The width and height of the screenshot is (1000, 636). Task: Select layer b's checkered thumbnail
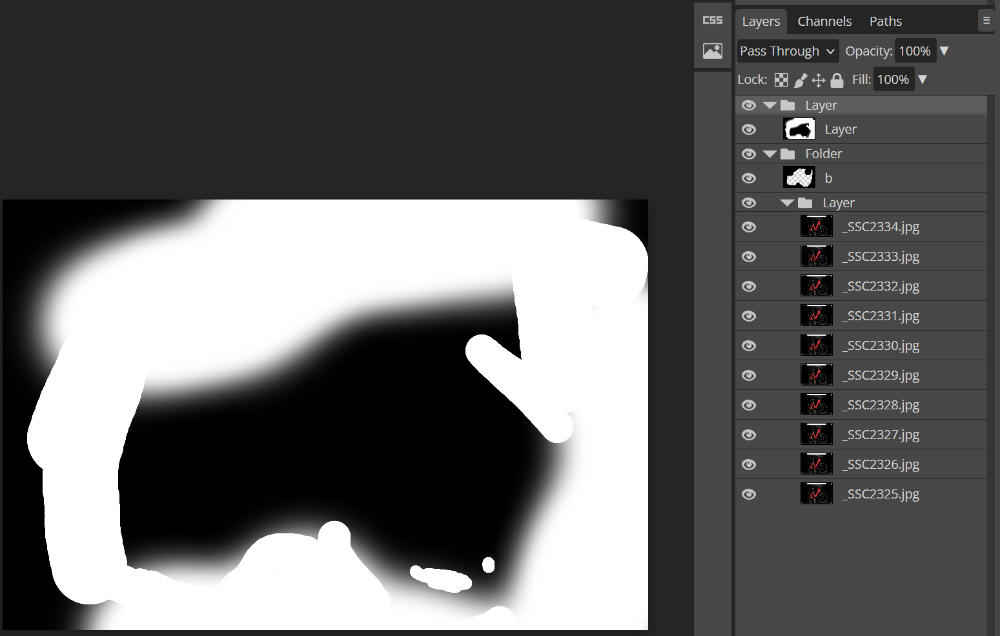[x=799, y=177]
